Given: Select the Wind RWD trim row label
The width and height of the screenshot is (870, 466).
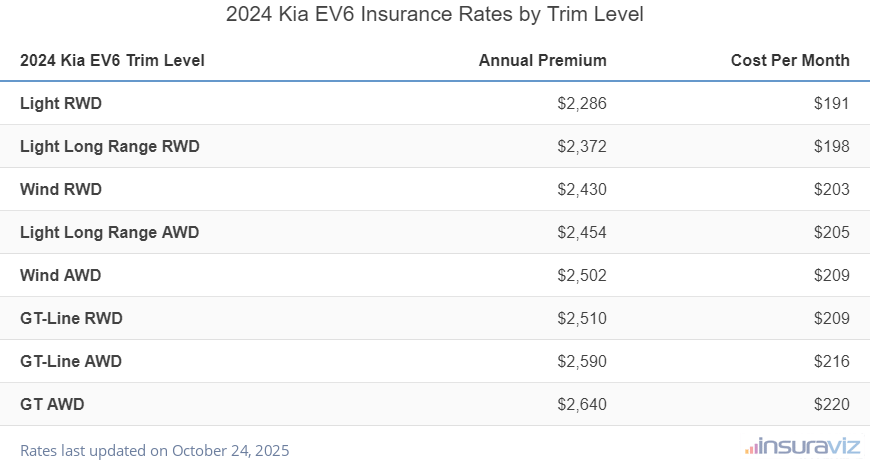Looking at the screenshot, I should point(61,189).
